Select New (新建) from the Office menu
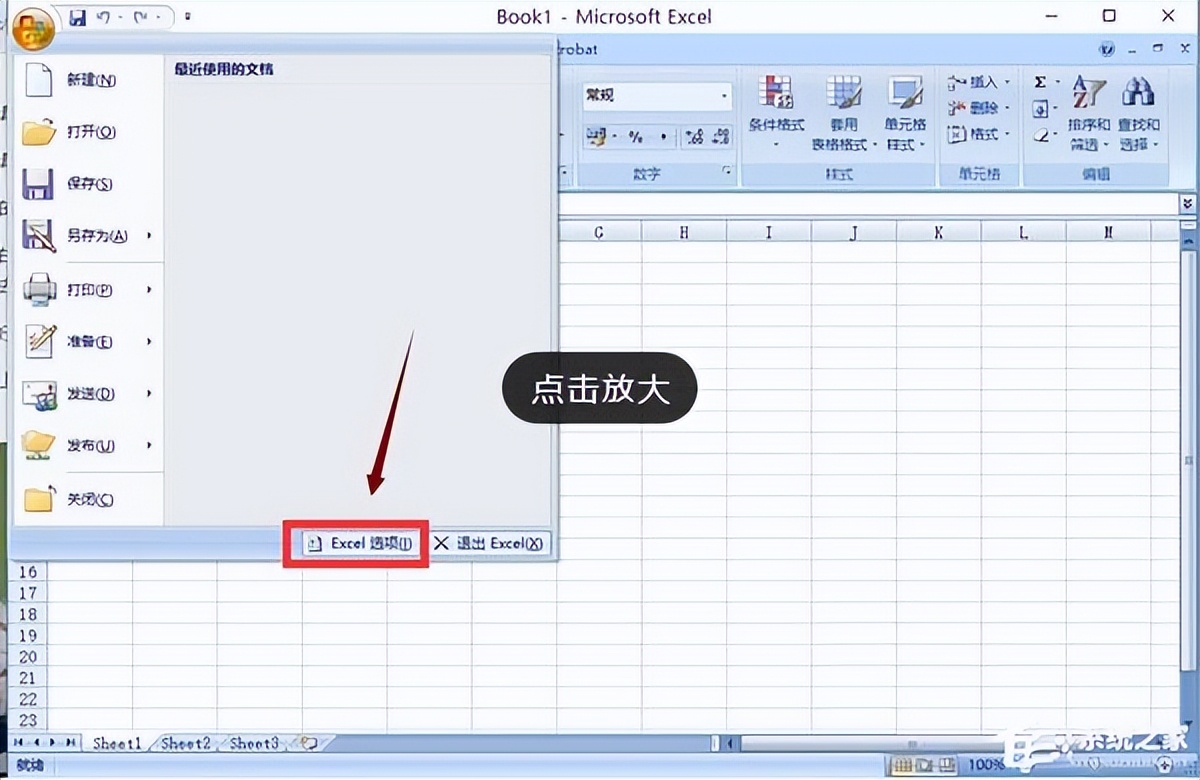Image resolution: width=1200 pixels, height=780 pixels. click(88, 80)
